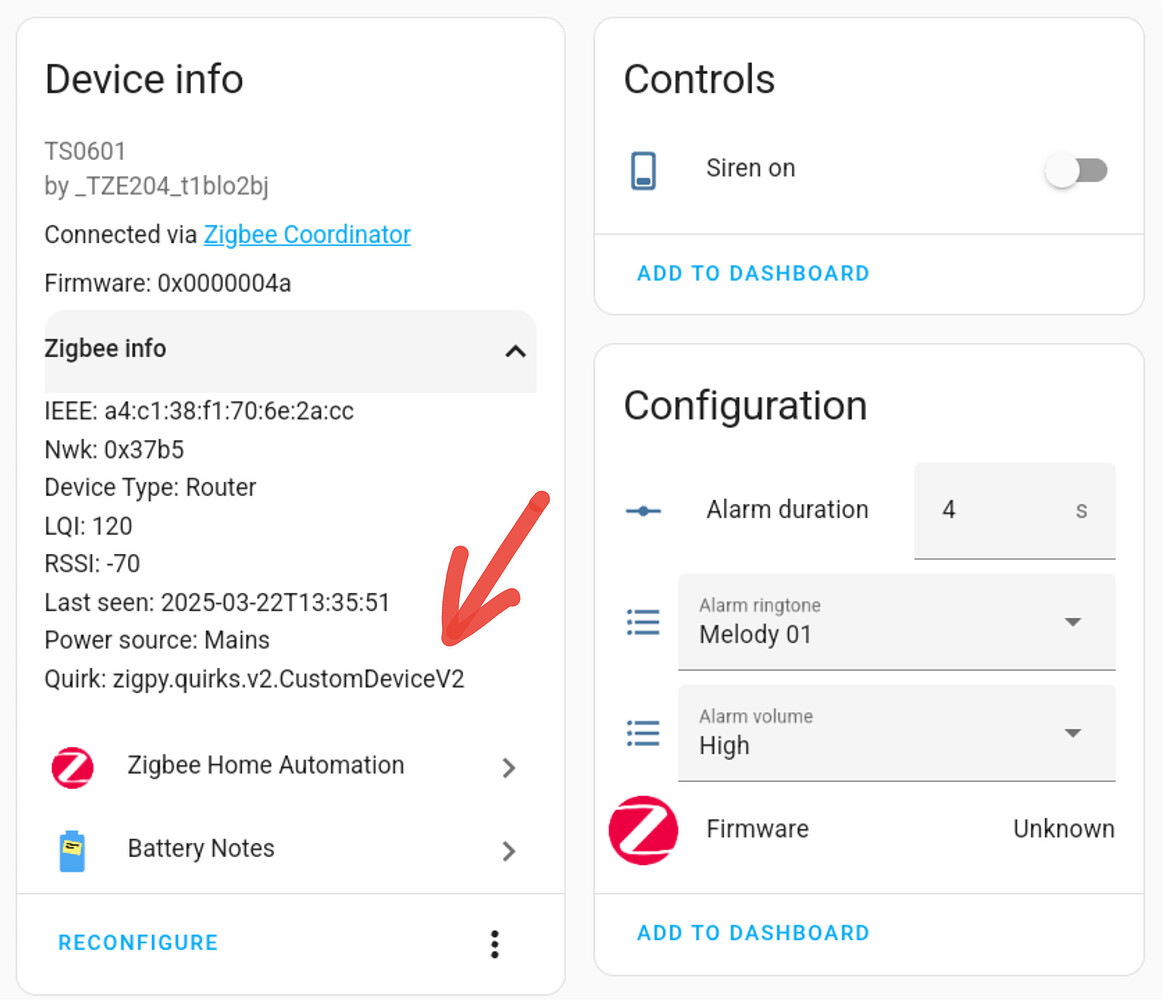Click the Zigbee icon next to Firmware
Image resolution: width=1162 pixels, height=1000 pixels.
point(643,829)
